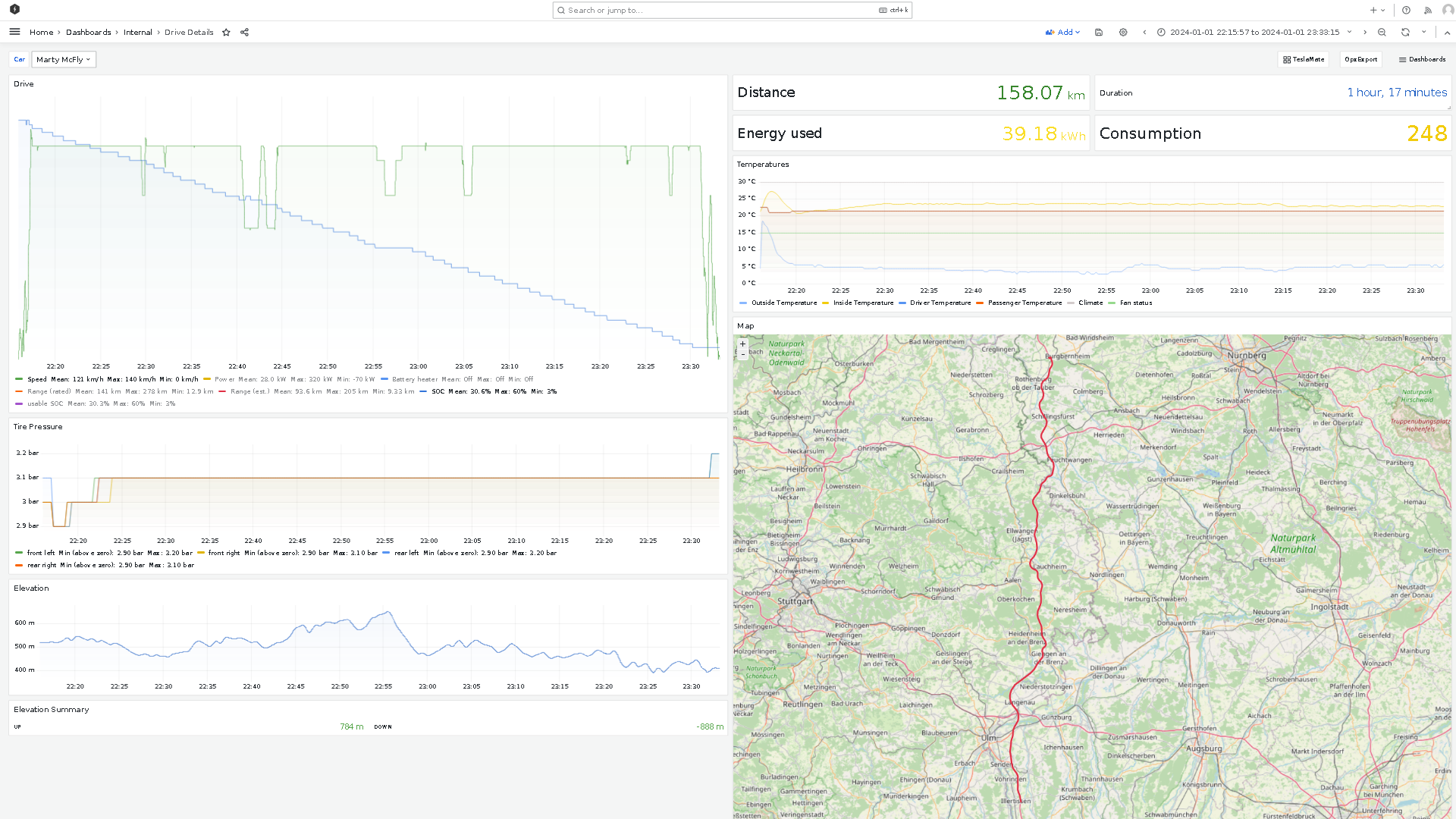Viewport: 1456px width, 819px height.
Task: Toggle Range (rated) series visibility
Action: 49,391
